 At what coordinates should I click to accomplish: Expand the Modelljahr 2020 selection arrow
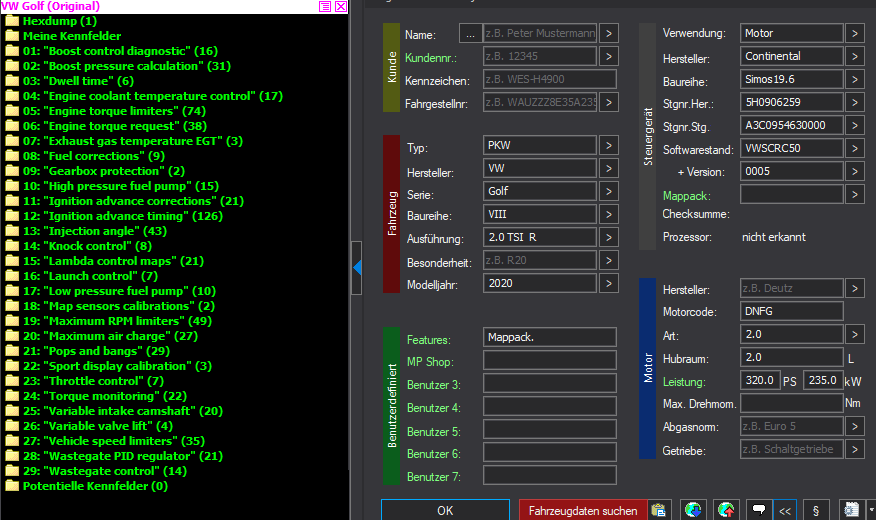click(x=608, y=284)
